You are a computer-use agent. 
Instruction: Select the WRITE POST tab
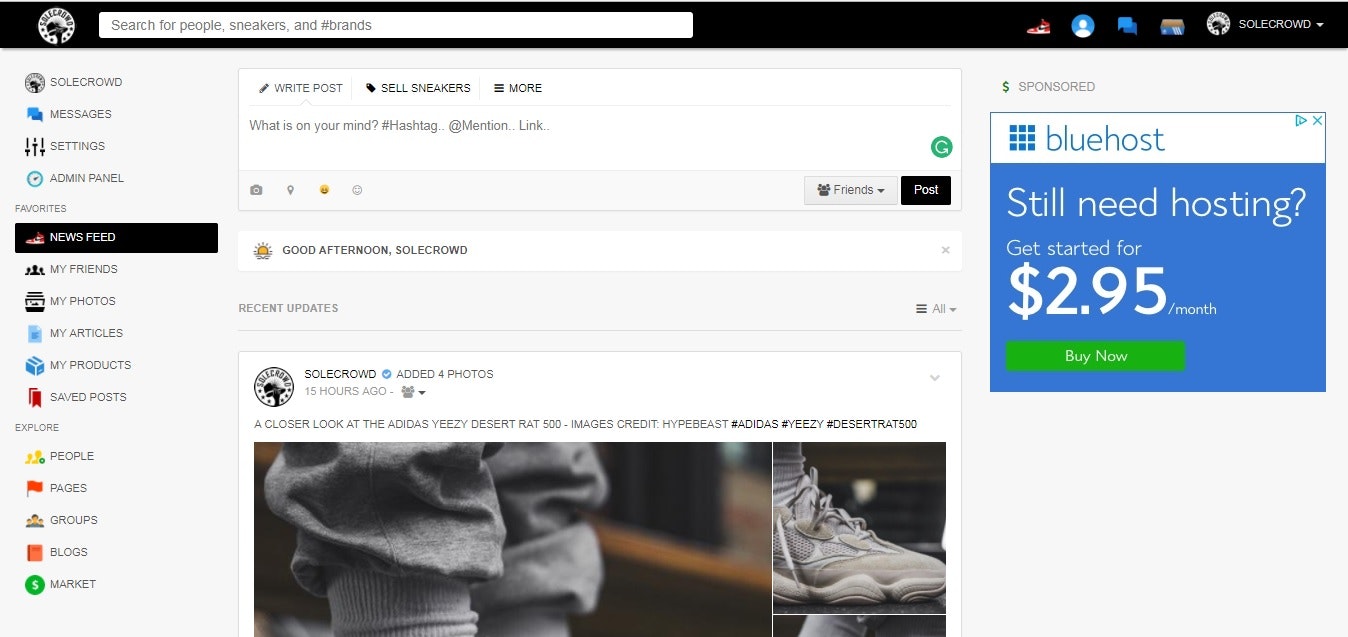(x=300, y=88)
